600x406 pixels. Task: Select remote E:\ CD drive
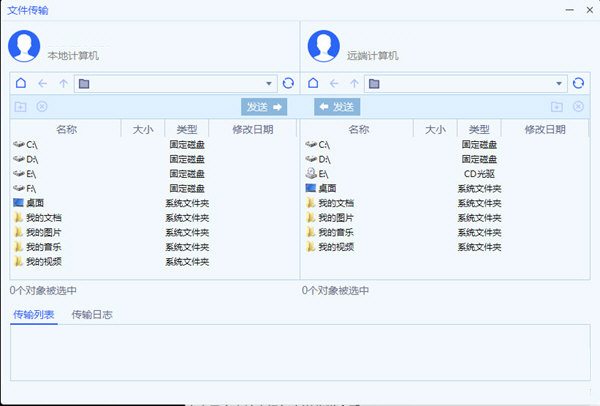323,174
